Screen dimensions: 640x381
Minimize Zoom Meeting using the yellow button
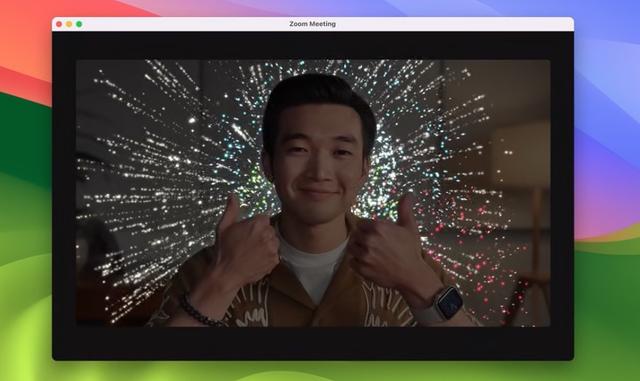(x=69, y=24)
